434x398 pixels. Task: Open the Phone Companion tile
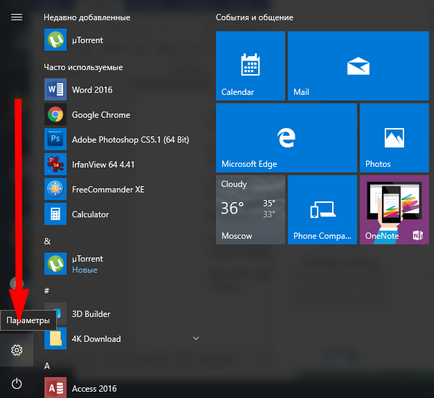point(322,210)
